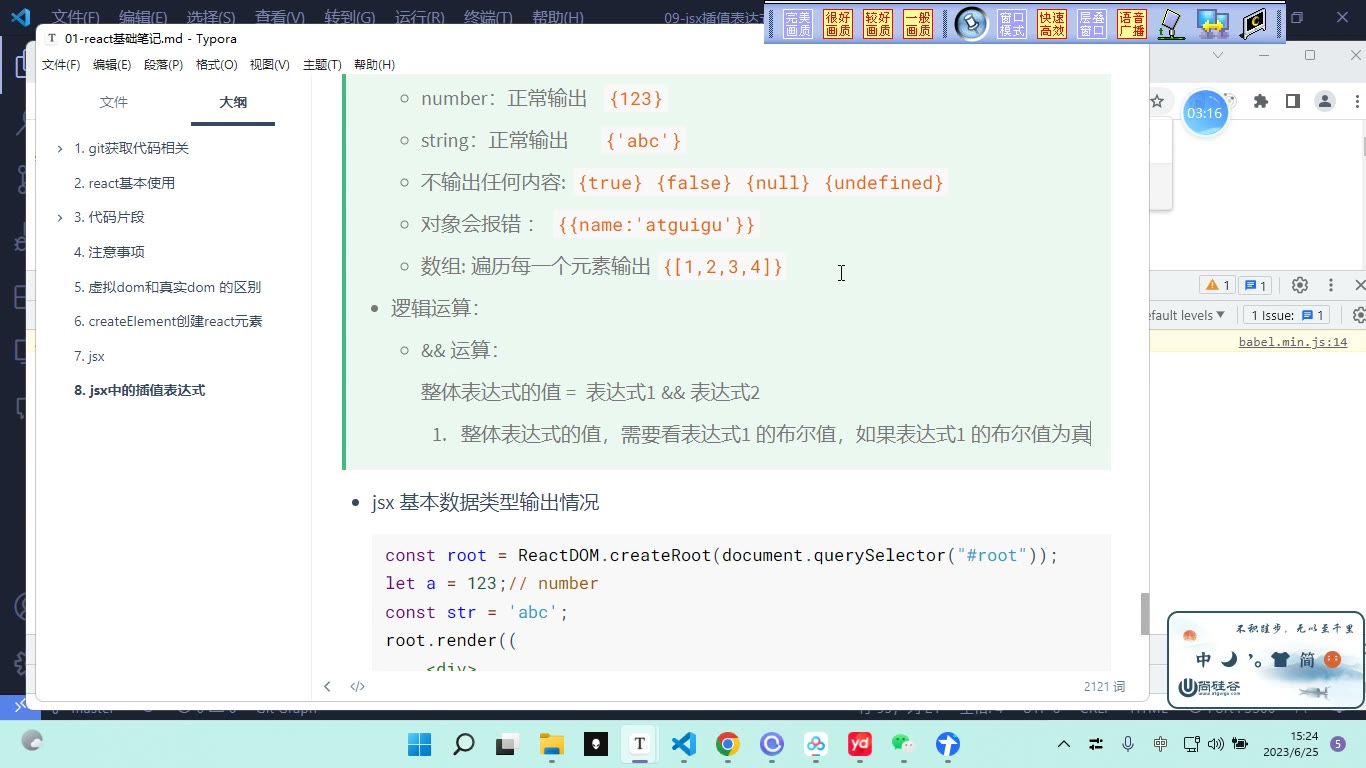Open WeChat from the taskbar

[904, 744]
